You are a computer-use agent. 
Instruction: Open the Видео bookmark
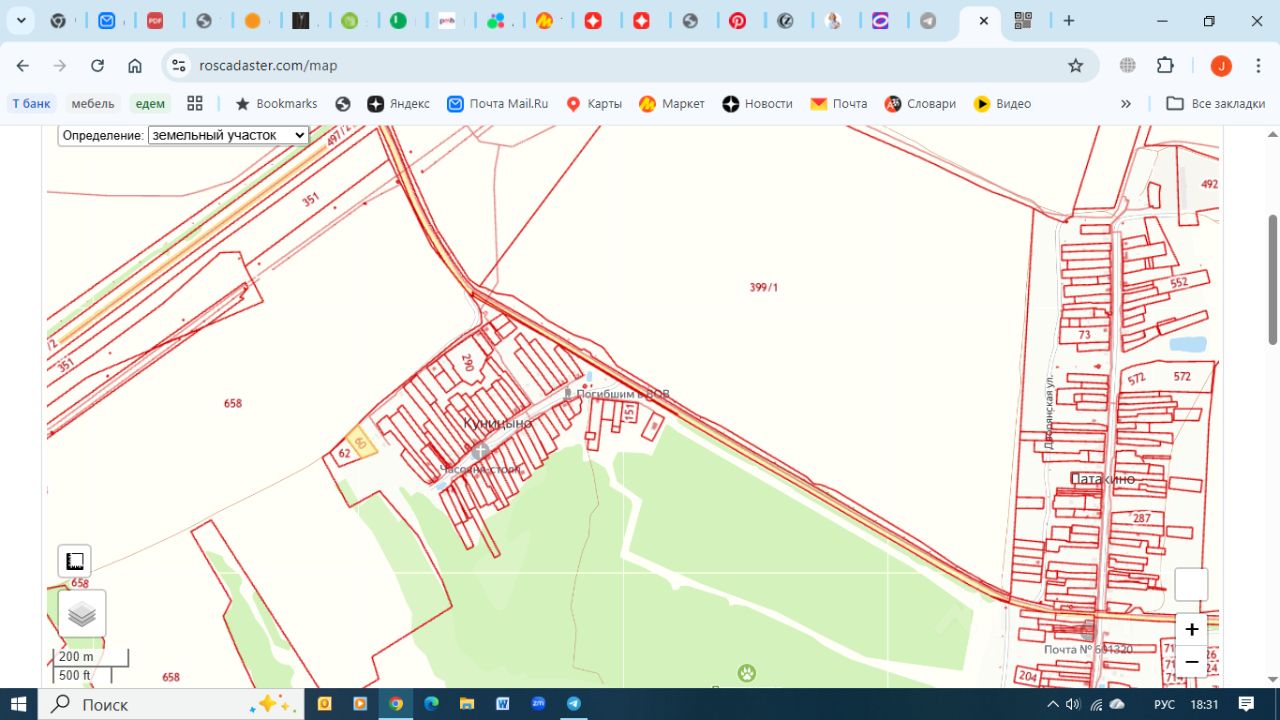1003,103
